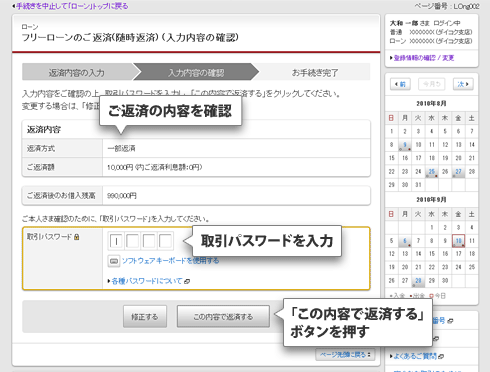Image resolution: width=490 pixels, height=372 pixels.
Task: Open よくあるご質問 link
Action: coord(415,356)
